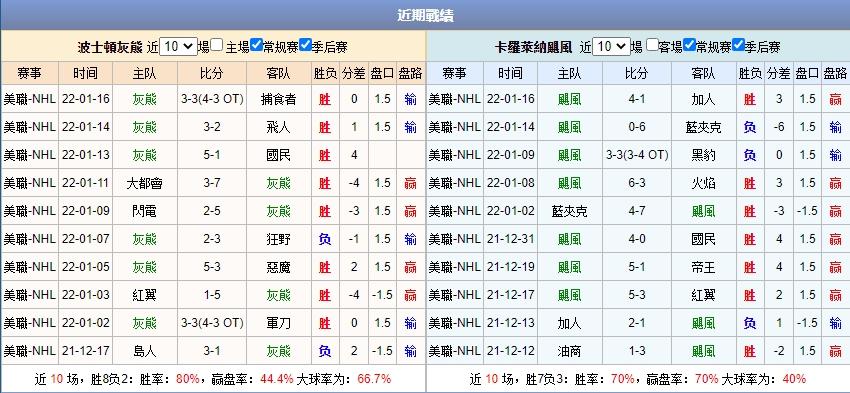Click left summary 赢盘率 44.4%
The height and width of the screenshot is (393, 850).
click(277, 378)
